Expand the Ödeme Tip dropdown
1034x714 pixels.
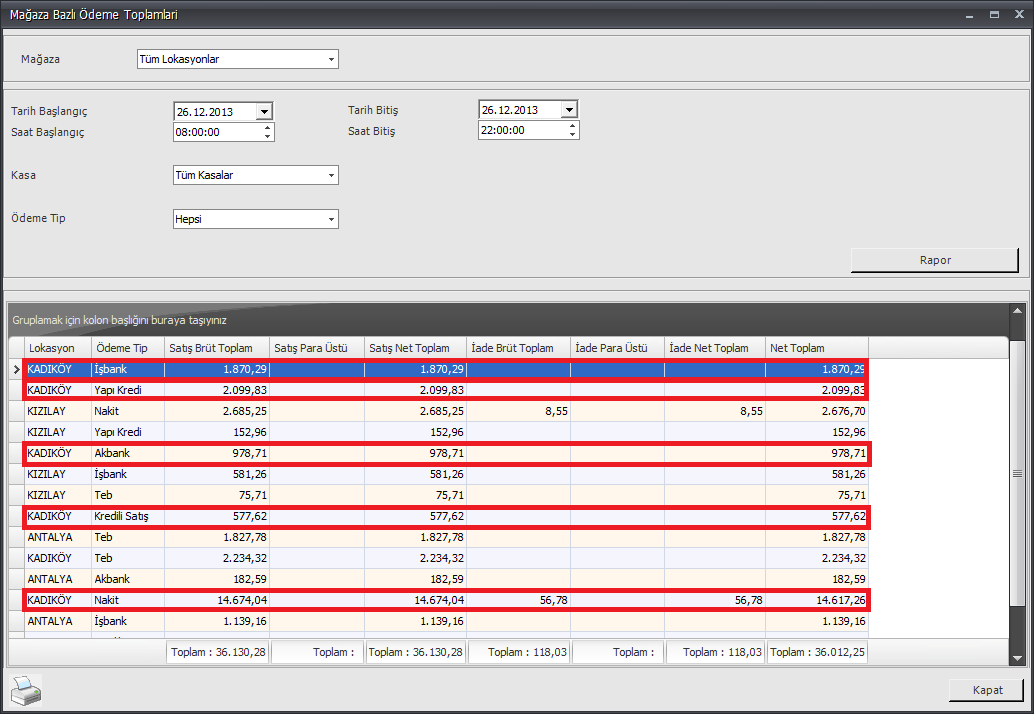tap(331, 219)
